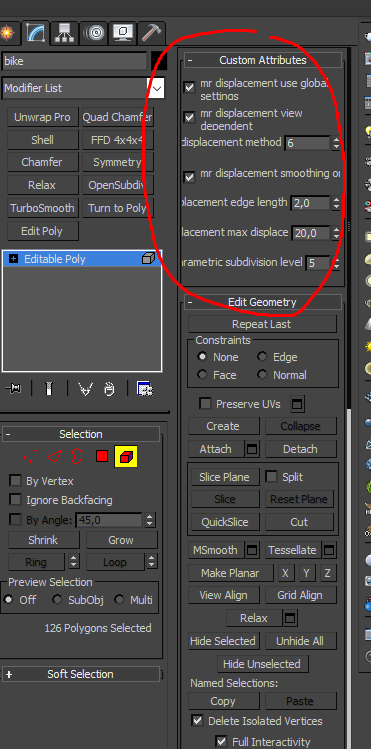
Task: Click the Shrink selection button
Action: click(43, 540)
